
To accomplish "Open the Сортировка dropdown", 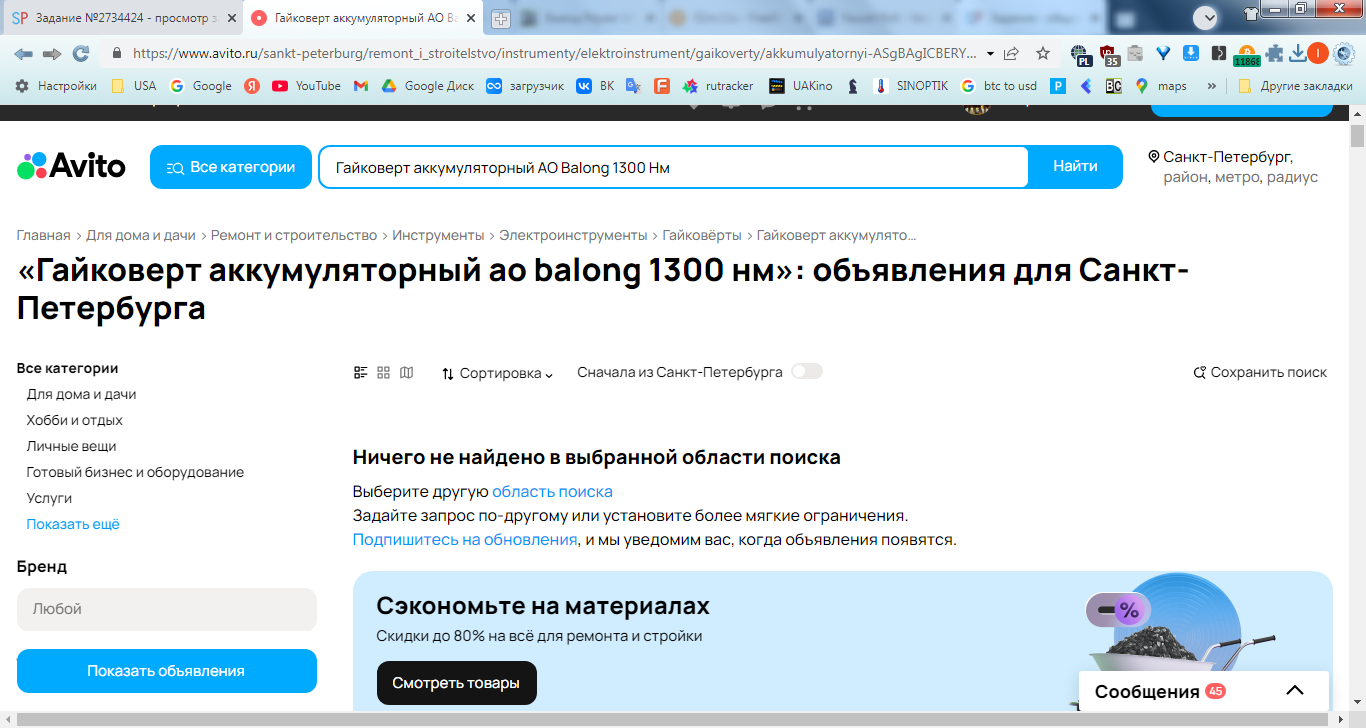I will [x=497, y=373].
